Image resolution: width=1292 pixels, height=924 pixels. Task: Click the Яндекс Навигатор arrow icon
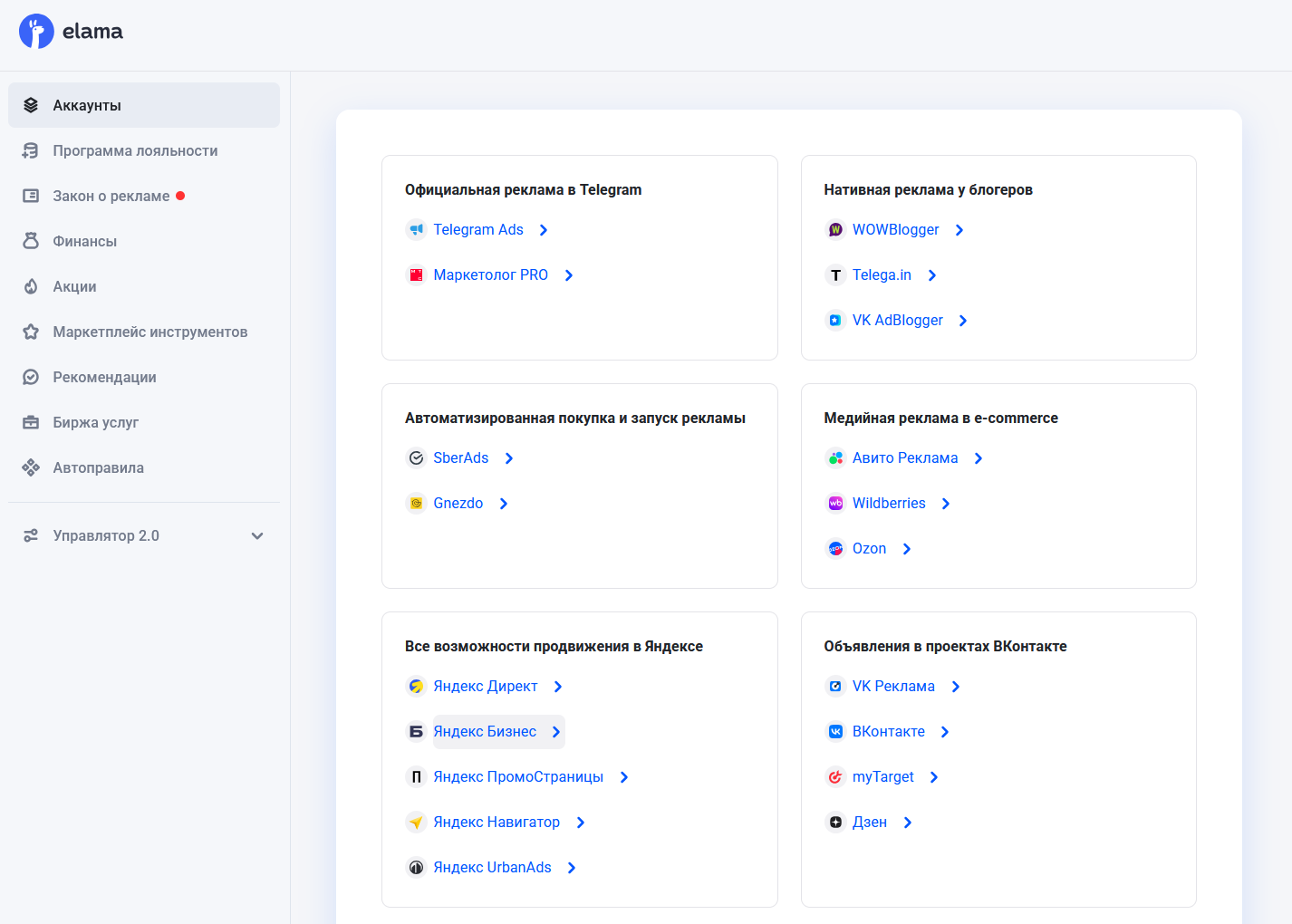[x=416, y=823]
